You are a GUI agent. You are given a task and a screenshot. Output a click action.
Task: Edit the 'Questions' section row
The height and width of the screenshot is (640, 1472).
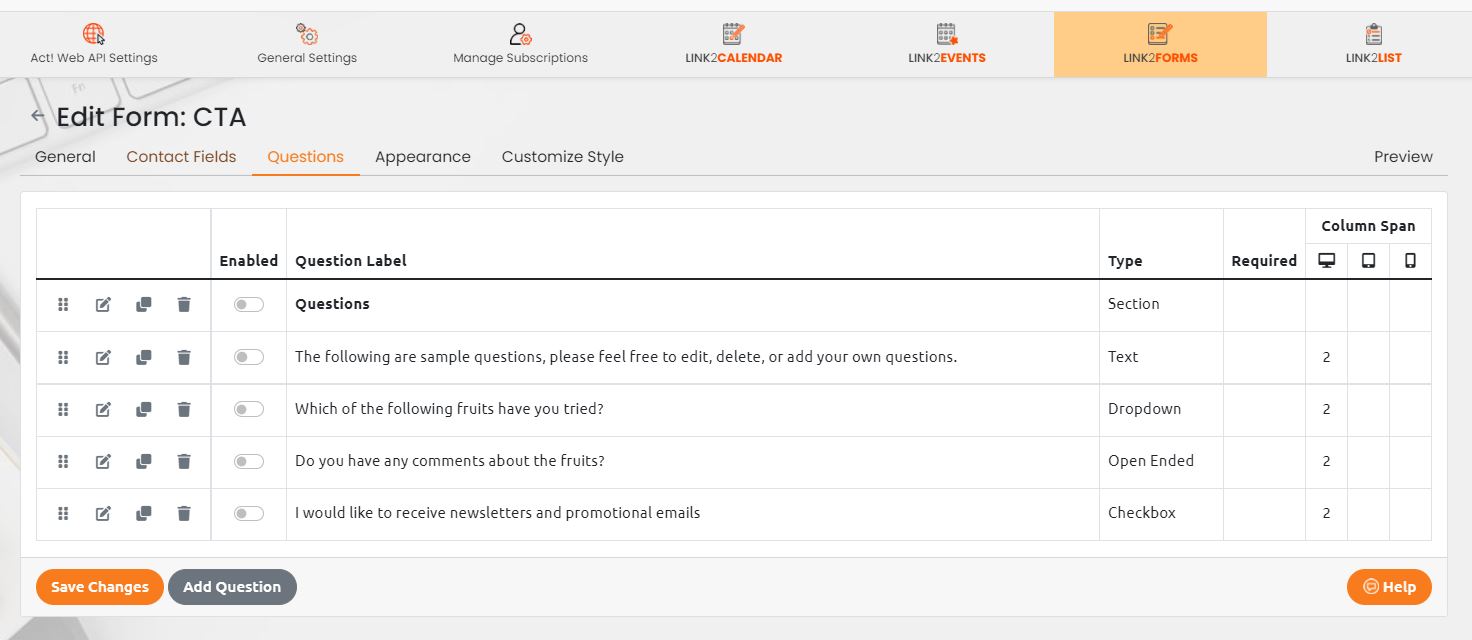103,305
